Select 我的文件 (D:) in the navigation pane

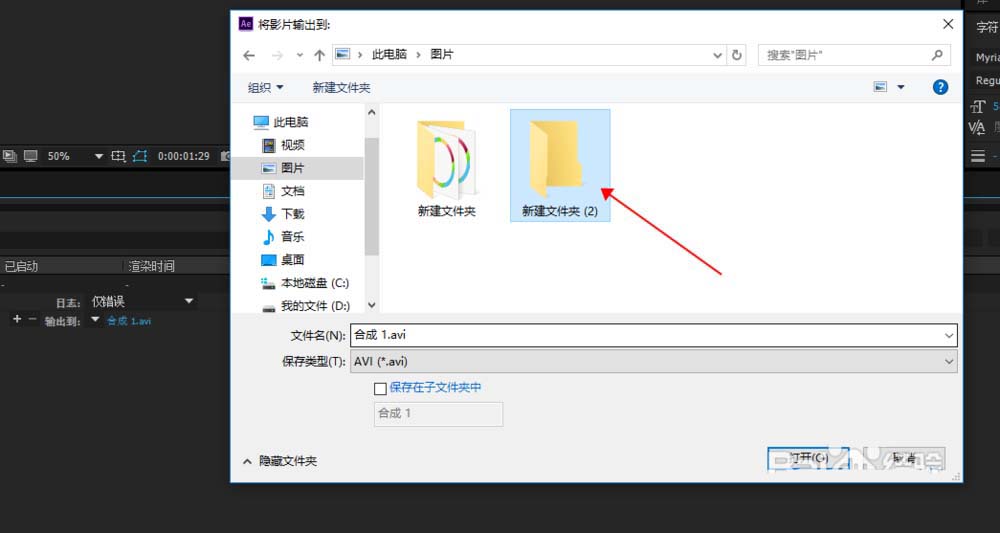(306, 305)
